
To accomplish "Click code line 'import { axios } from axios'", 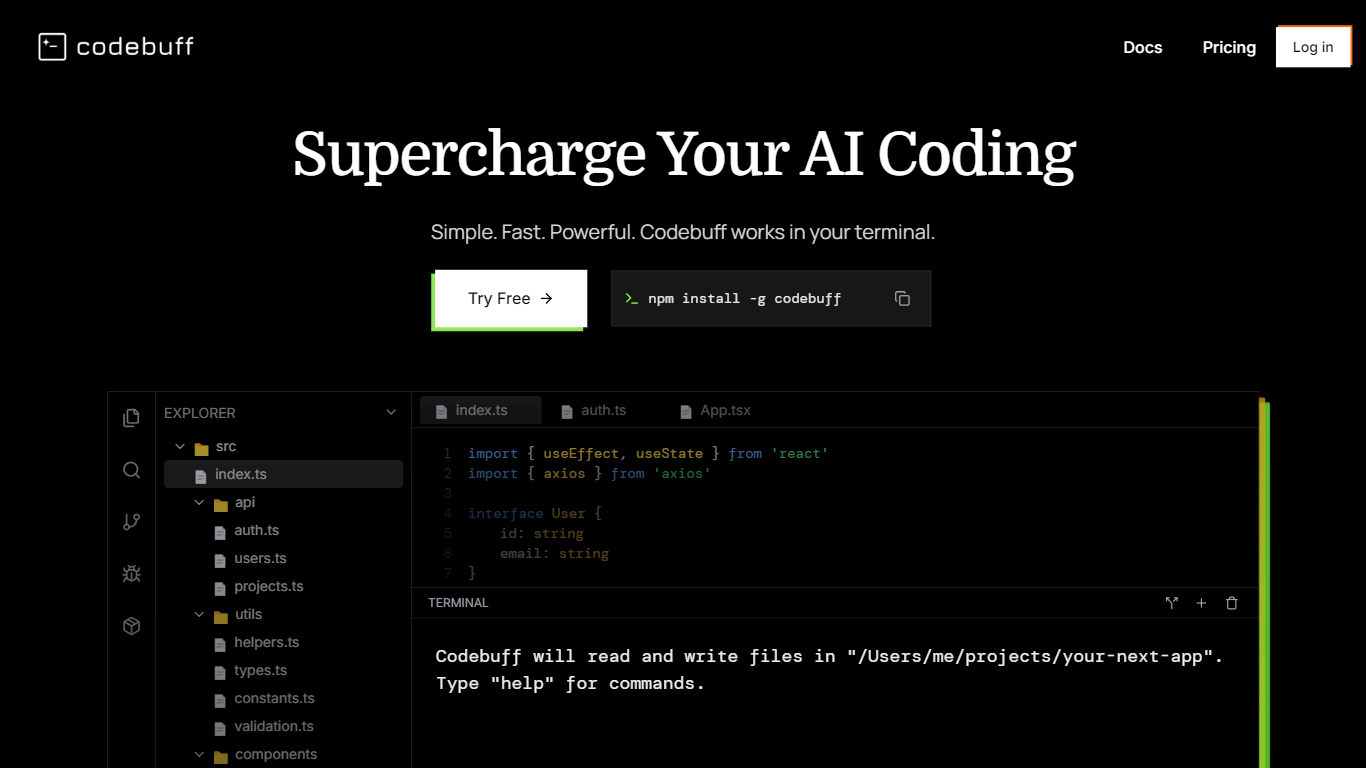I will 589,473.
